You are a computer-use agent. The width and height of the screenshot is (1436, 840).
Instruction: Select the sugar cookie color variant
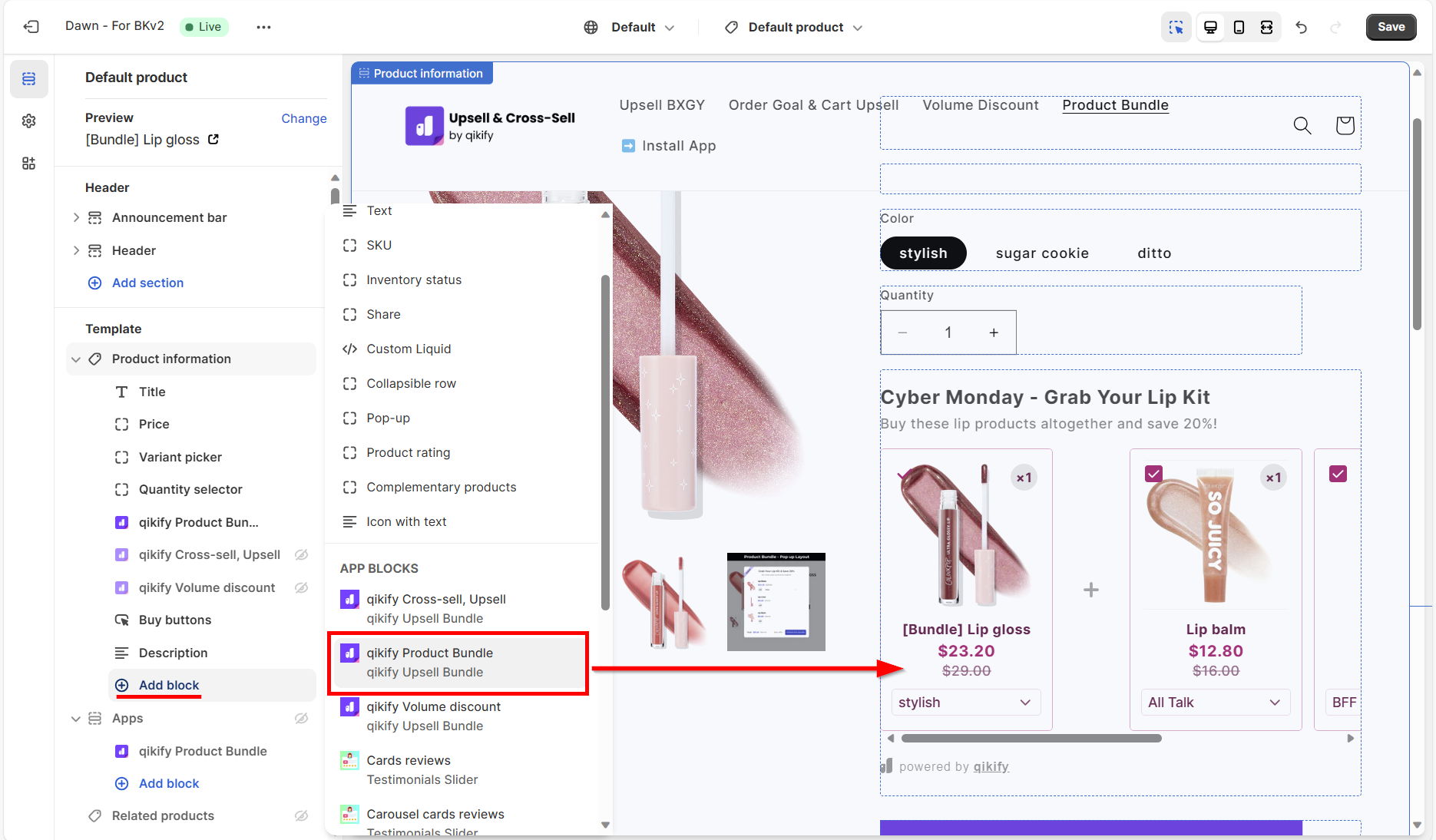[x=1042, y=253]
